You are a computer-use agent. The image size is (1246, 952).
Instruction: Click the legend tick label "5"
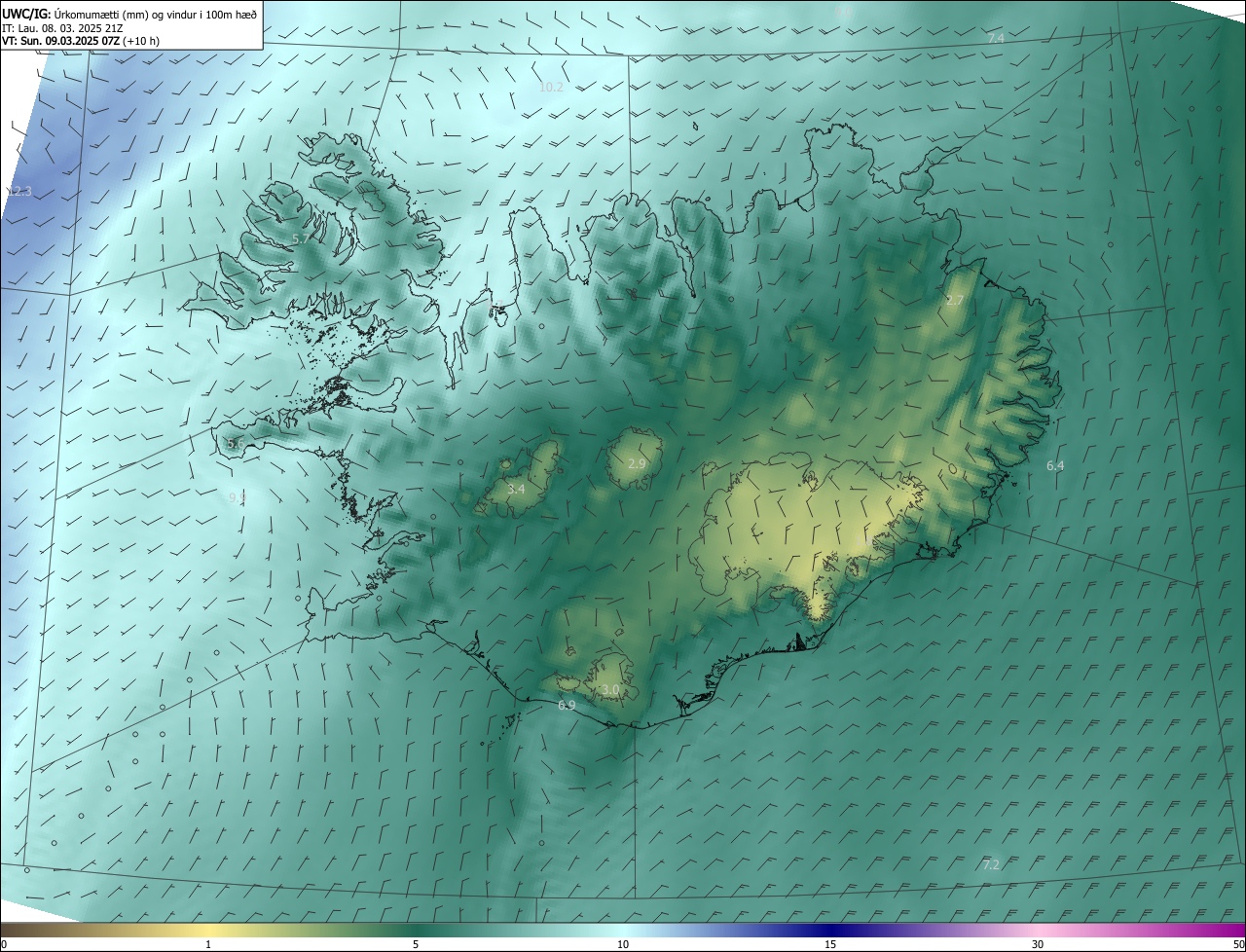(x=416, y=945)
